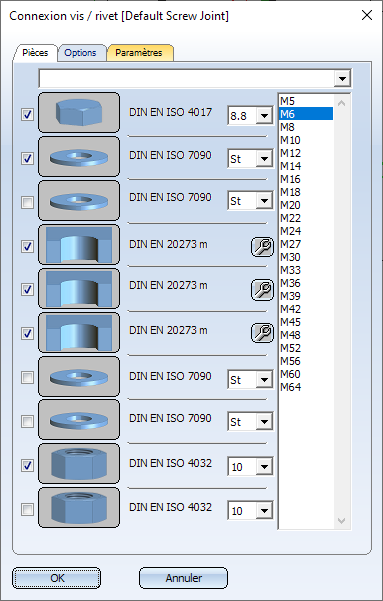The width and height of the screenshot is (383, 601).
Task: Expand the empty combo box at the top
Action: [342, 79]
